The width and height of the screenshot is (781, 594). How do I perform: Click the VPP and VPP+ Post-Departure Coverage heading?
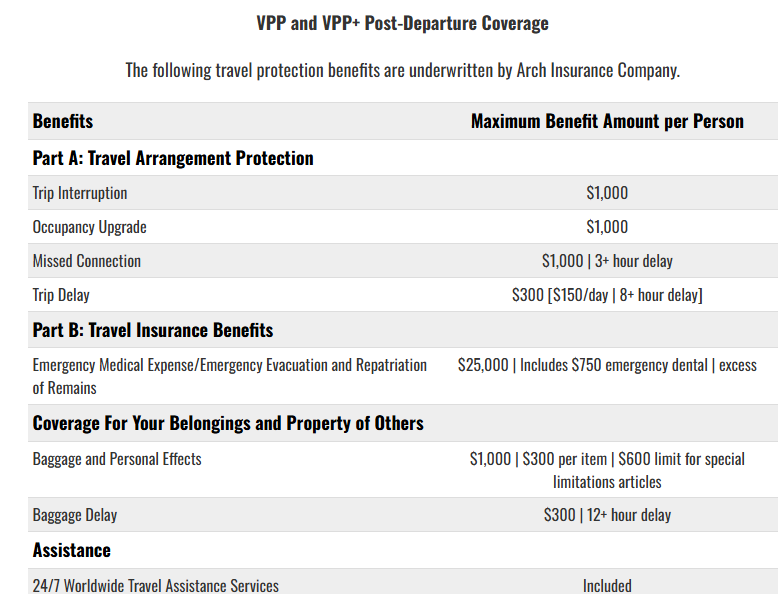click(x=402, y=23)
